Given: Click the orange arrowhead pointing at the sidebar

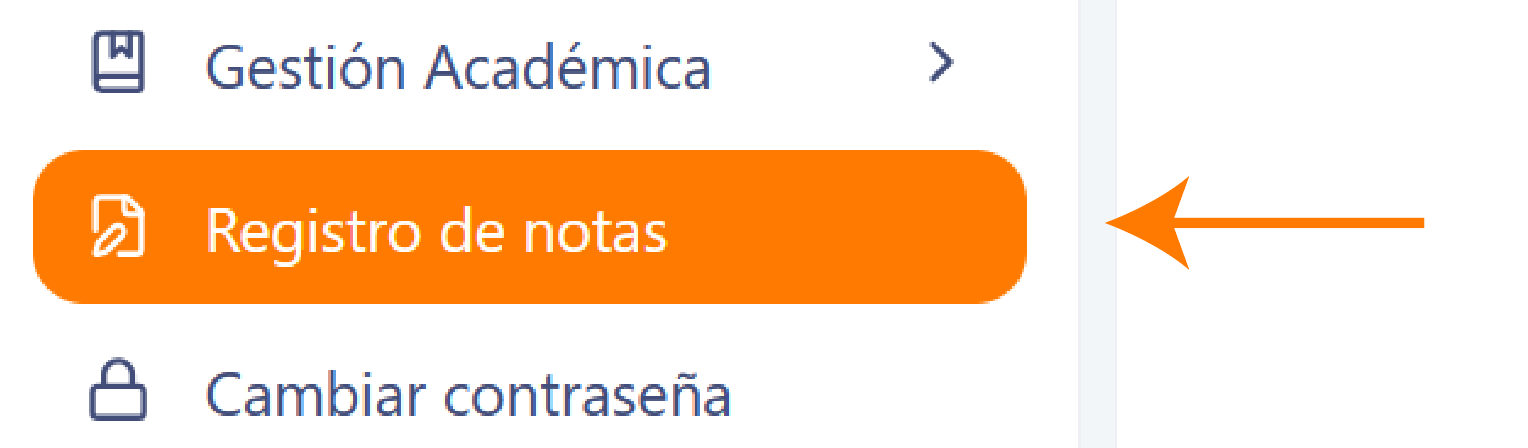Looking at the screenshot, I should (1148, 223).
